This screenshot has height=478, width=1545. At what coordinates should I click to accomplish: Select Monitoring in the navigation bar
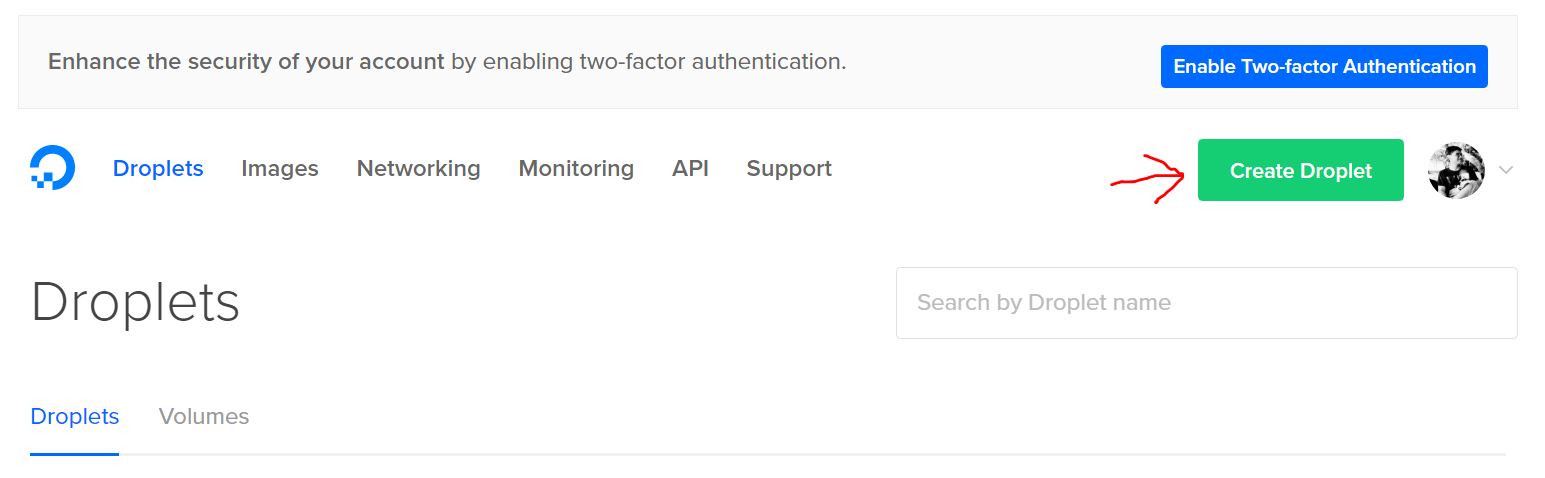[576, 168]
